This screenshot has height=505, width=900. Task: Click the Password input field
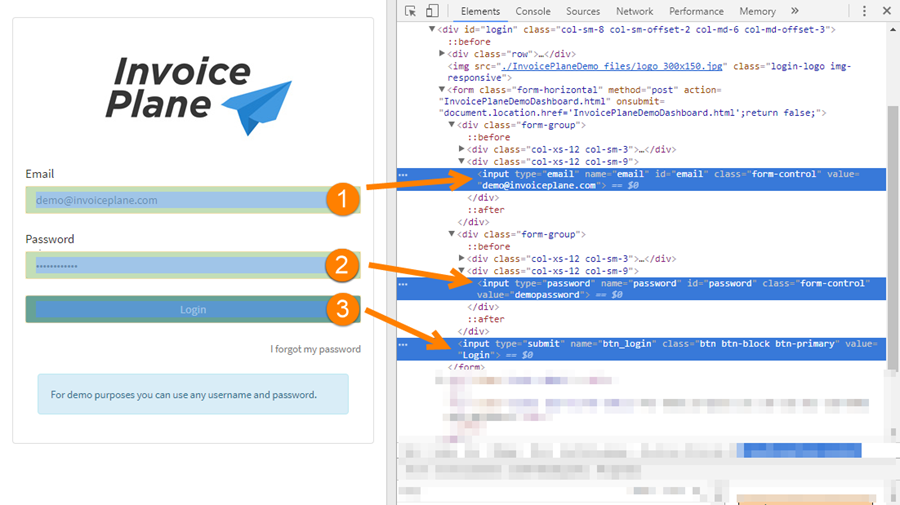(193, 266)
